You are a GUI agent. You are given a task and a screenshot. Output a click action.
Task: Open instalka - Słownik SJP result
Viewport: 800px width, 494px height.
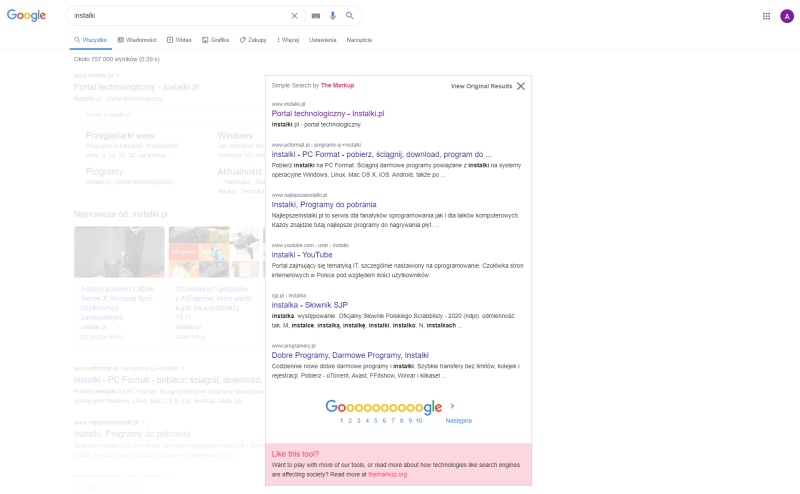point(309,305)
